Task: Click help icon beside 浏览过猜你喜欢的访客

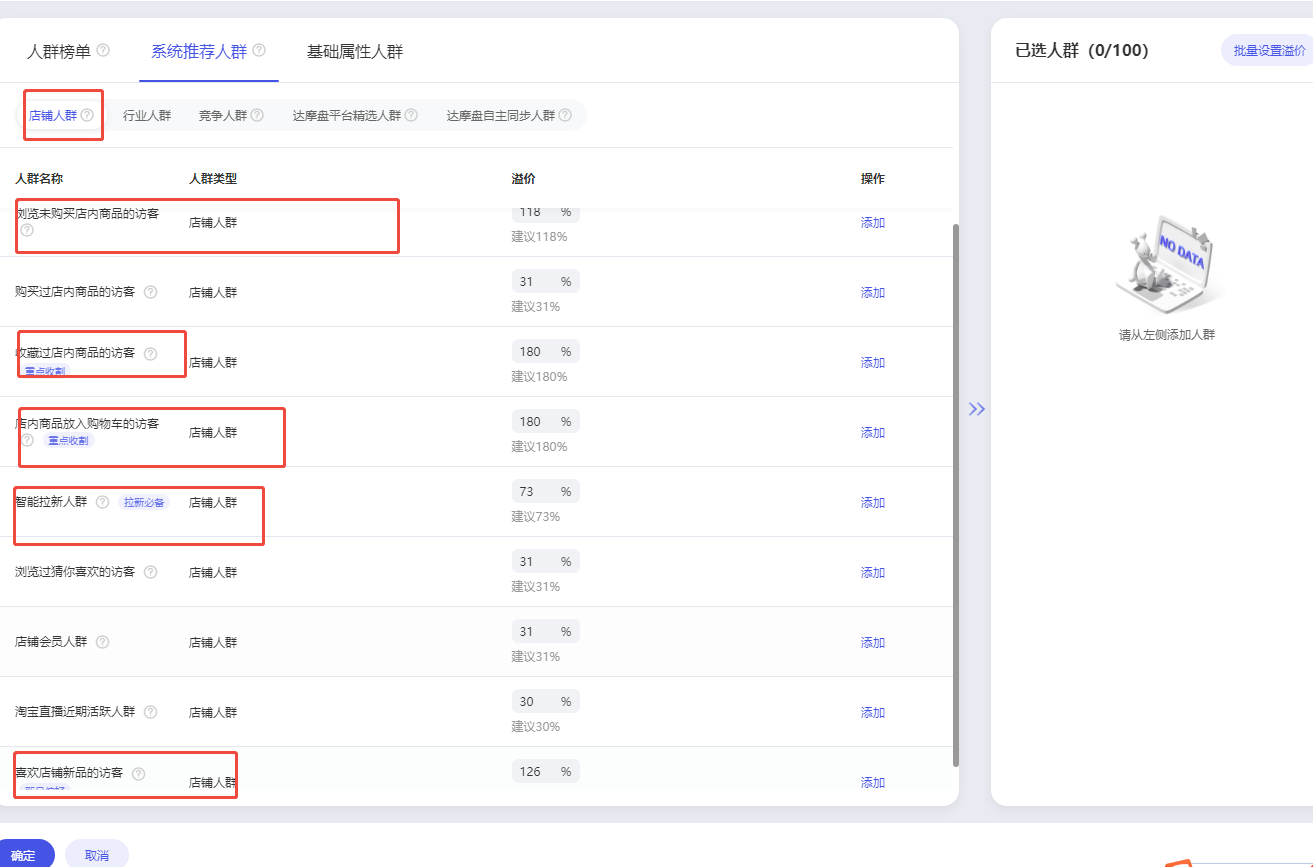Action: pos(150,572)
